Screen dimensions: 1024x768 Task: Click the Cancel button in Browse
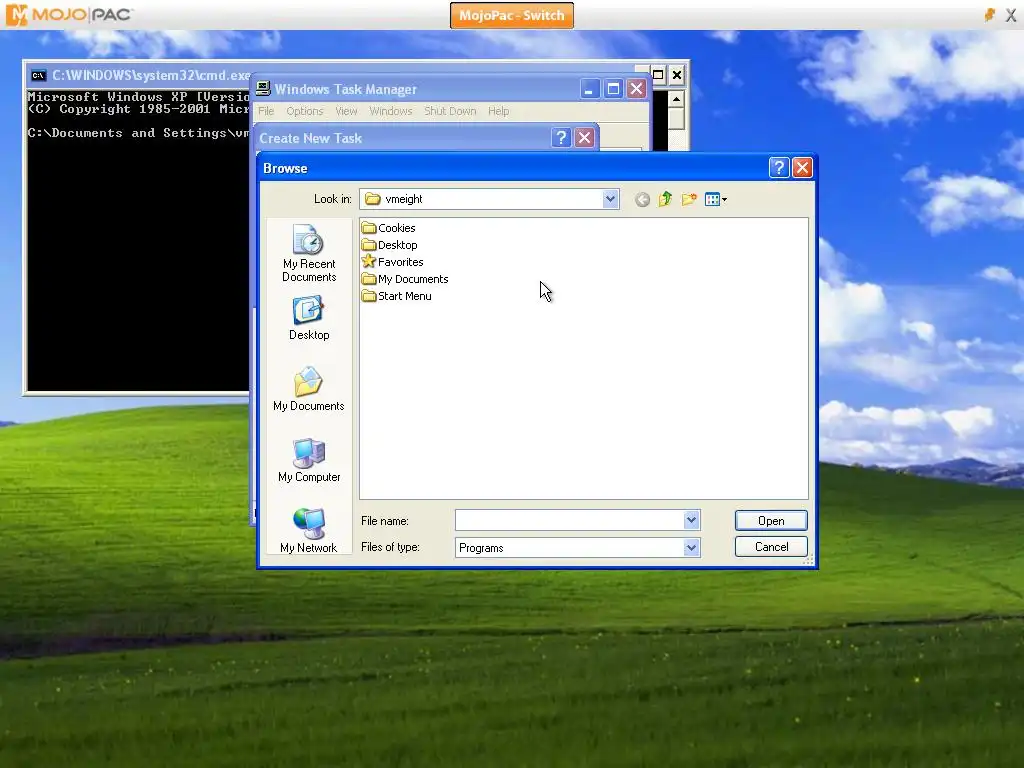771,547
